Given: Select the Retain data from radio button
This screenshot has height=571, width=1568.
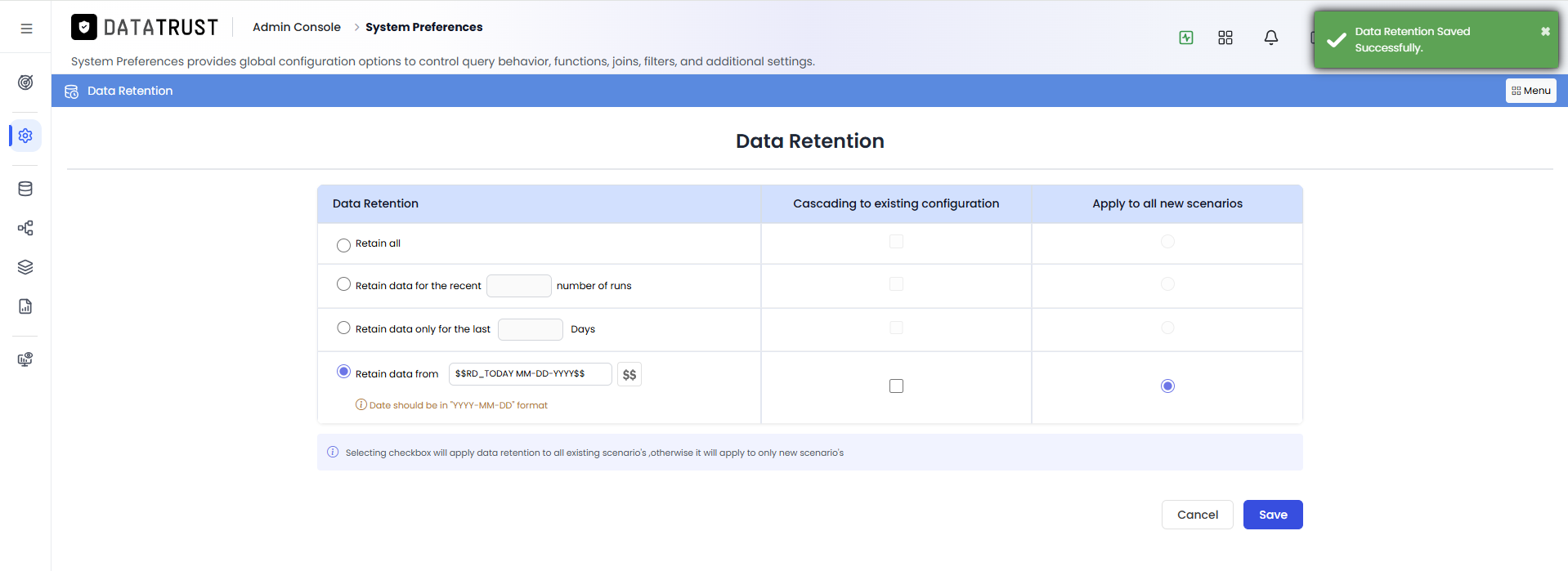Looking at the screenshot, I should tap(343, 372).
